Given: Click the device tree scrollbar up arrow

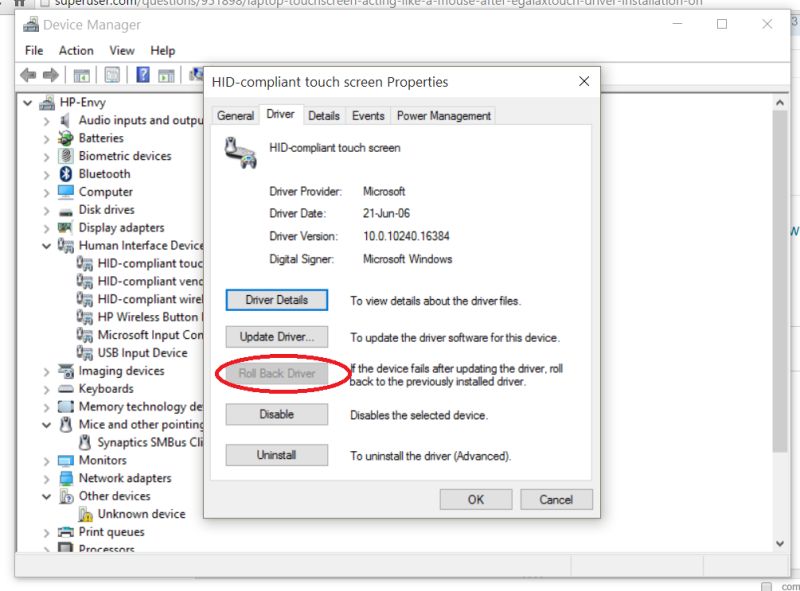Looking at the screenshot, I should 780,103.
